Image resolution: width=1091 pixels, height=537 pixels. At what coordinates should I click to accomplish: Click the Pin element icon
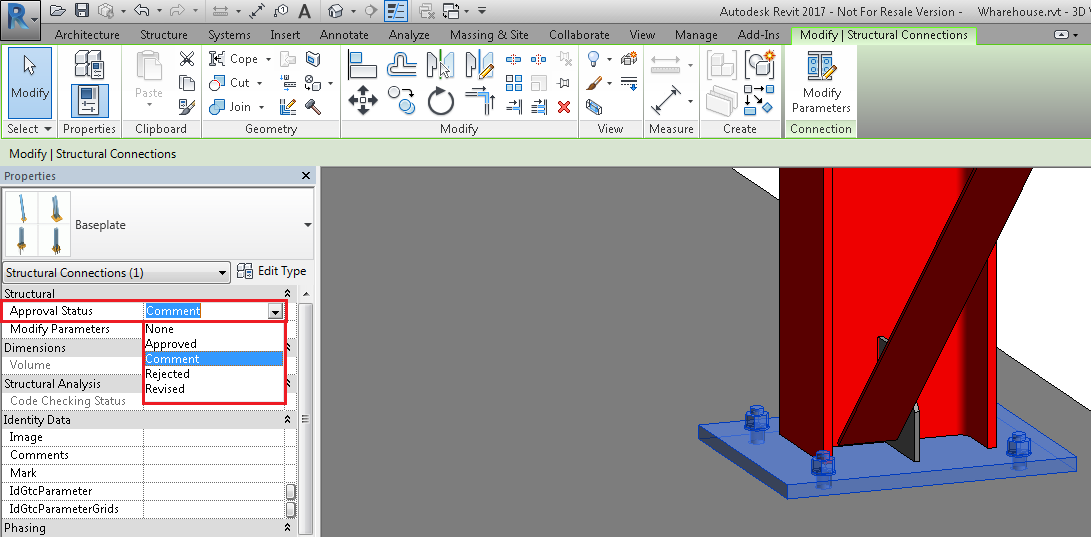pyautogui.click(x=564, y=83)
